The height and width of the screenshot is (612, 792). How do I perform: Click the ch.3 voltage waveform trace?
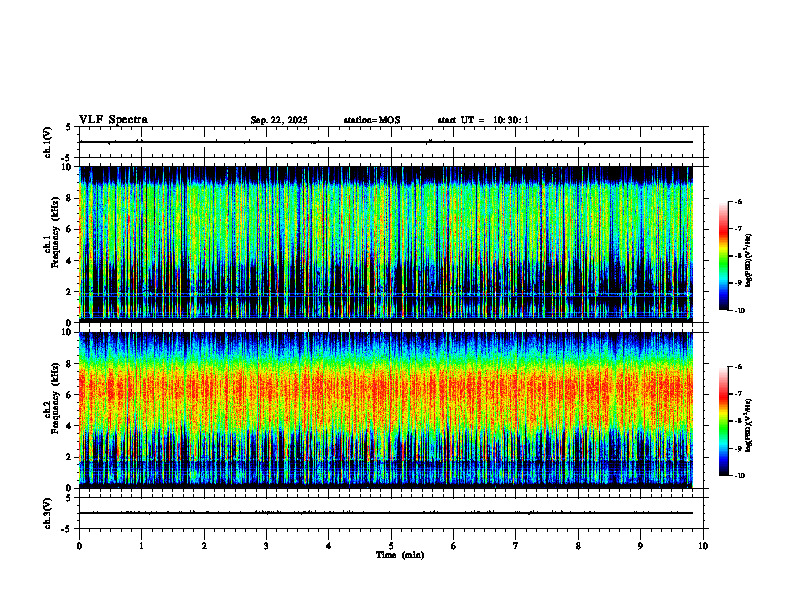click(385, 513)
